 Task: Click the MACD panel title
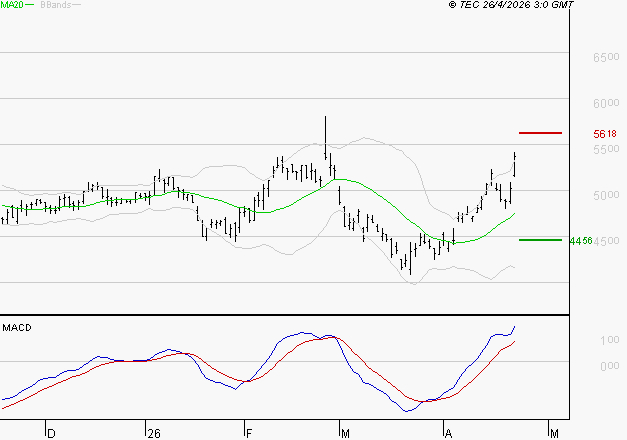(x=17, y=327)
